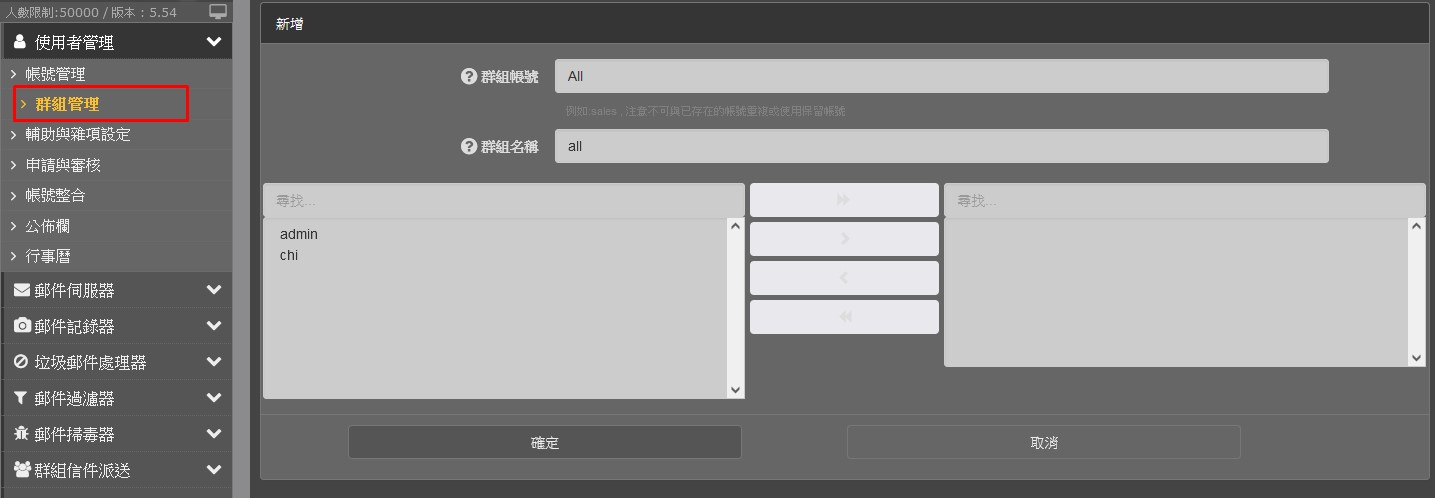1435x498 pixels.
Task: Click the move-all-left double arrow button
Action: pyautogui.click(x=844, y=317)
